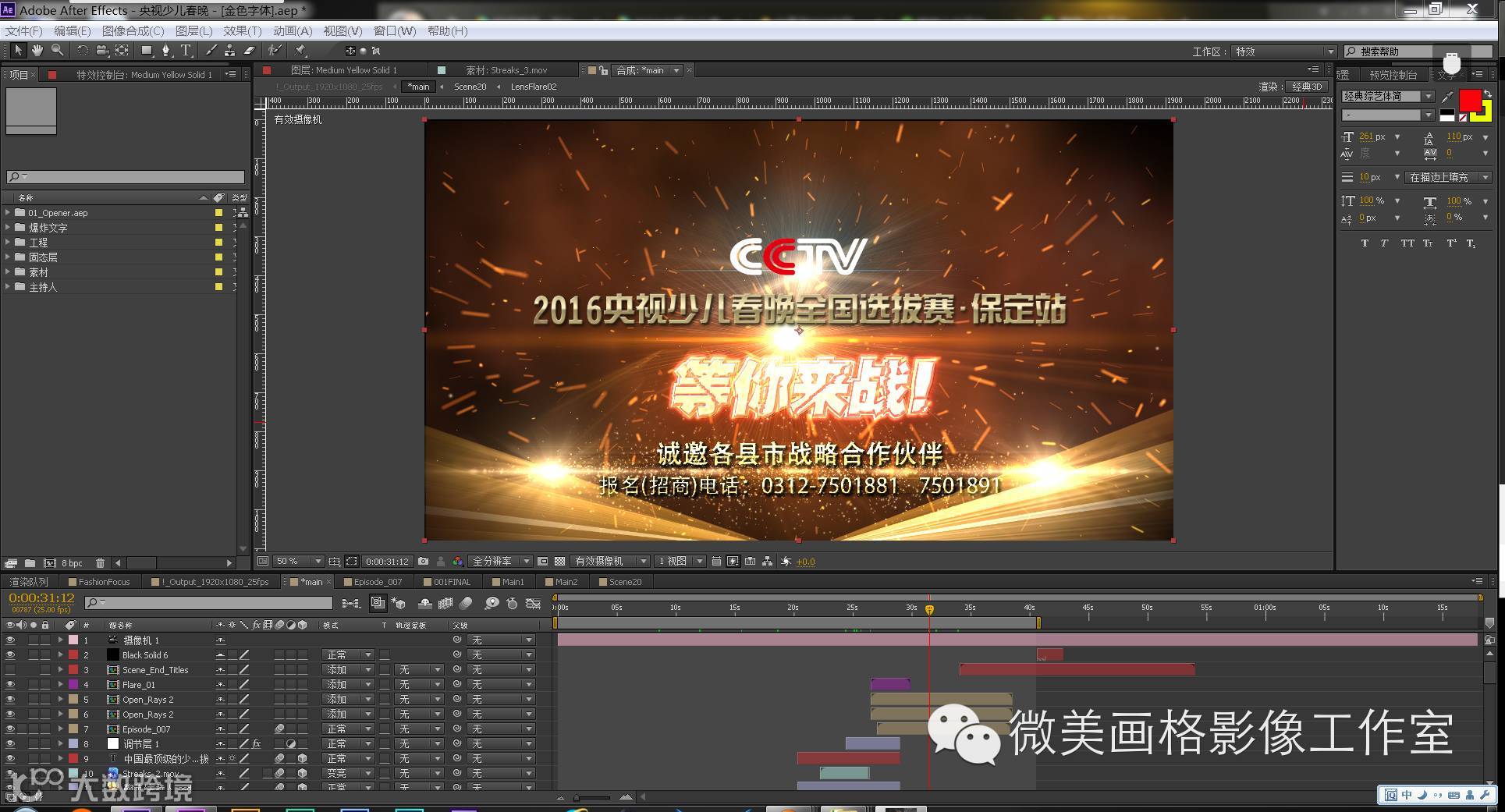The image size is (1505, 812).
Task: Click the Scene20 breadcrumb in viewer
Action: (x=470, y=87)
